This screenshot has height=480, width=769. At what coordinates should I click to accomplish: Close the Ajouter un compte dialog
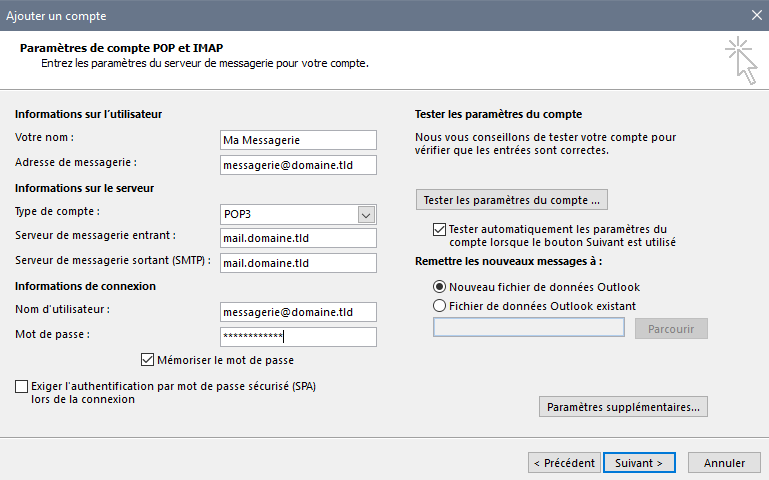[x=757, y=15]
